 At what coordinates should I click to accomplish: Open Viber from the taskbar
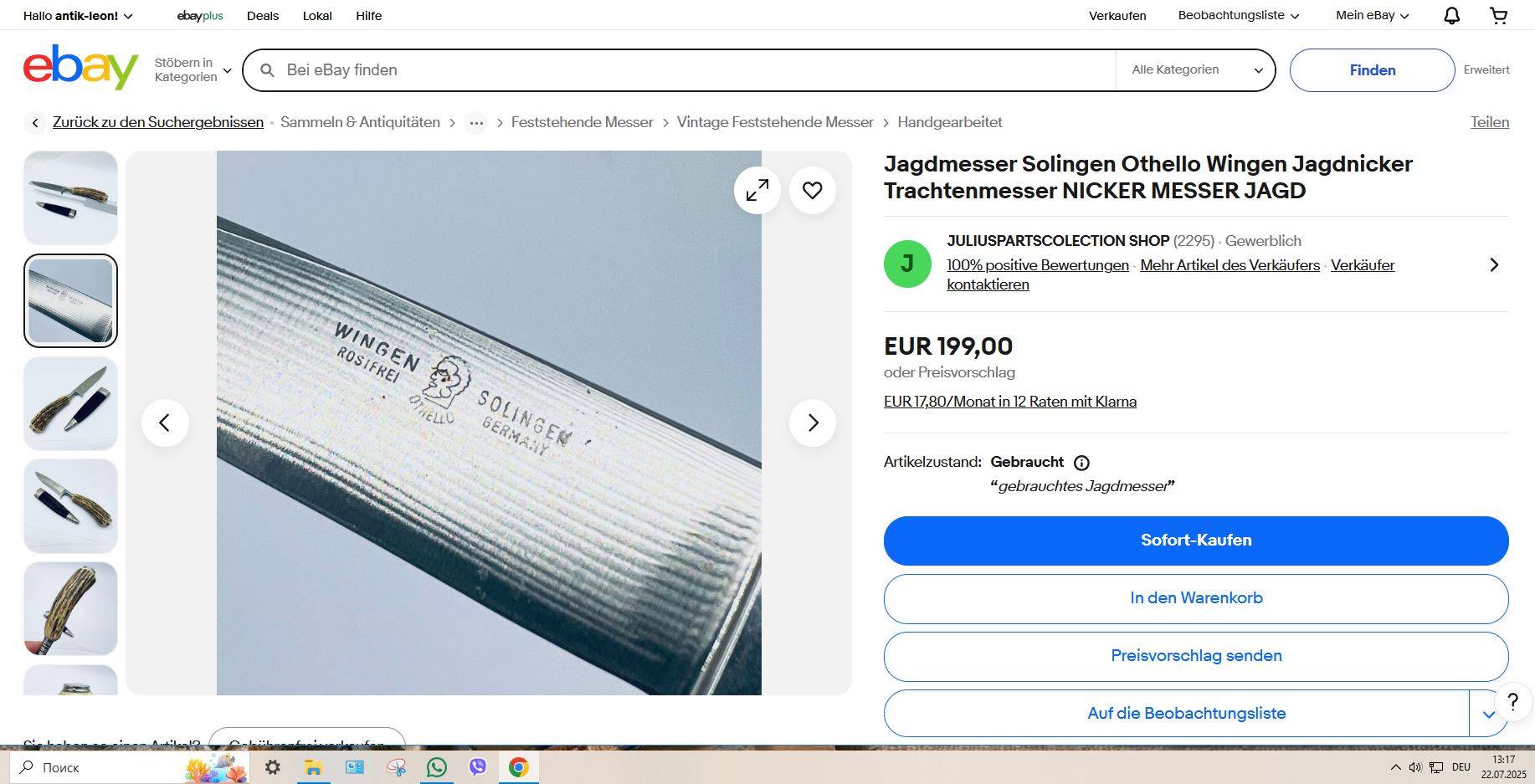point(478,767)
